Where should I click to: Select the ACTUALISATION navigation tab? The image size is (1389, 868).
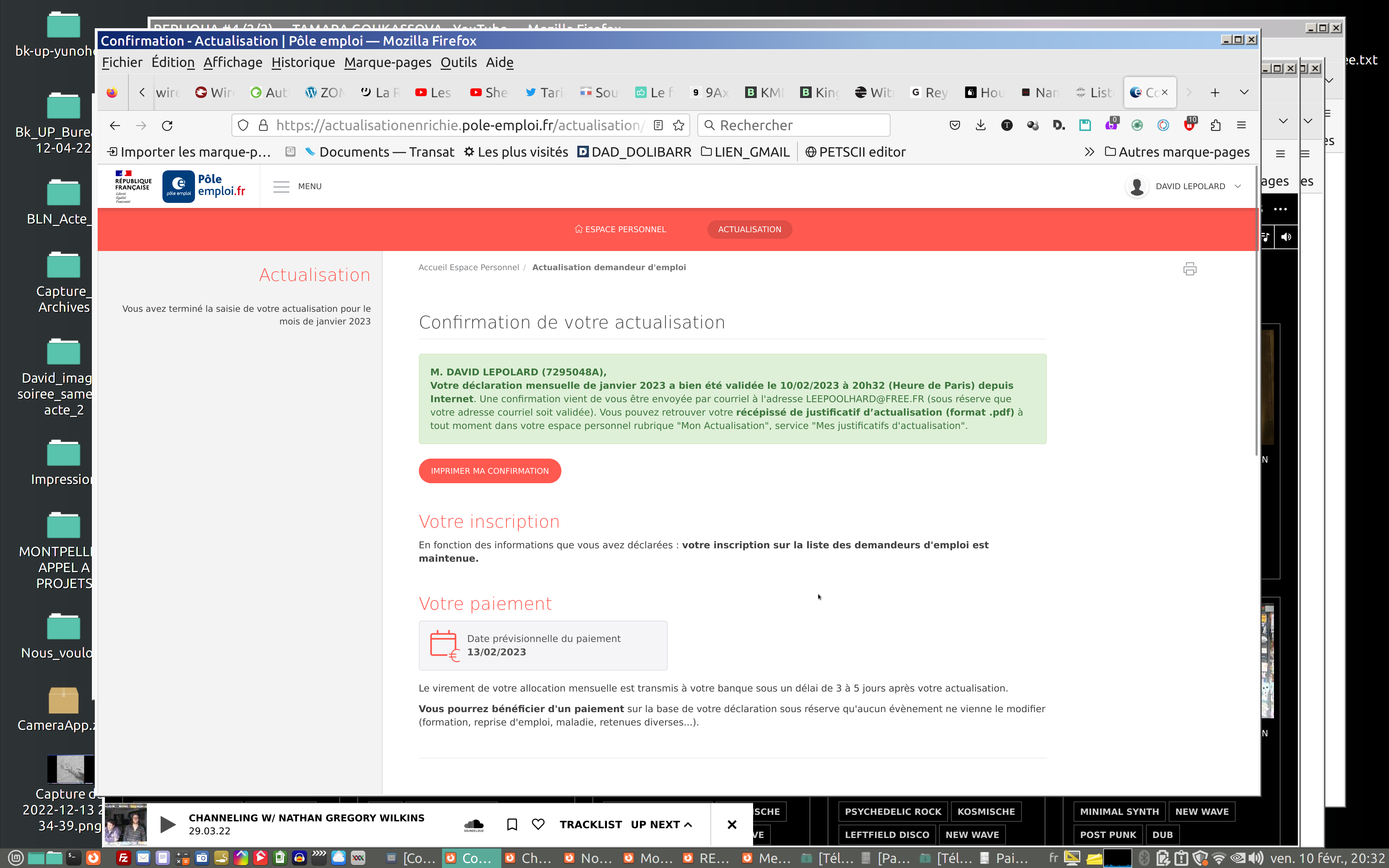(749, 229)
